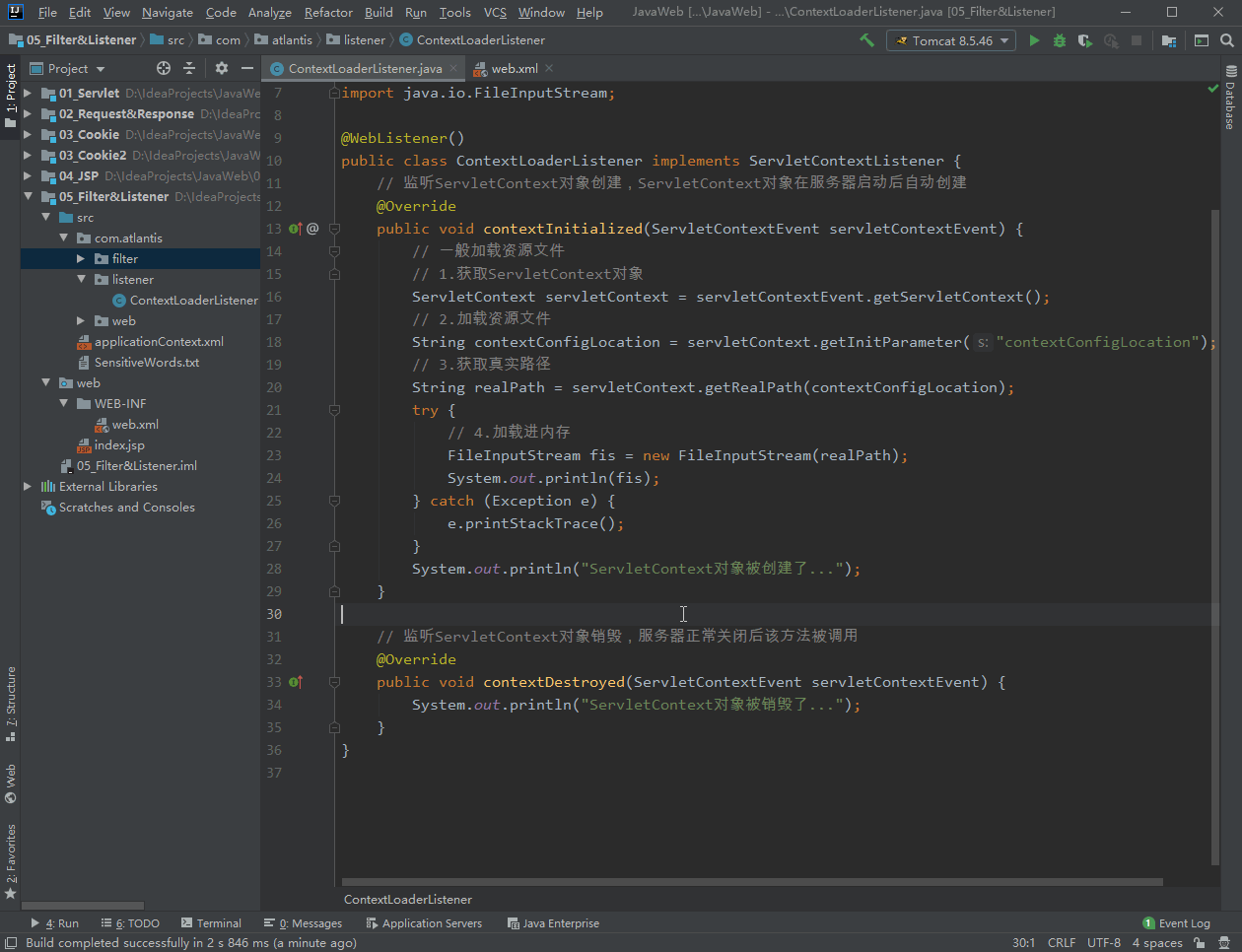Click the override gutter icon on line 33

pos(296,682)
